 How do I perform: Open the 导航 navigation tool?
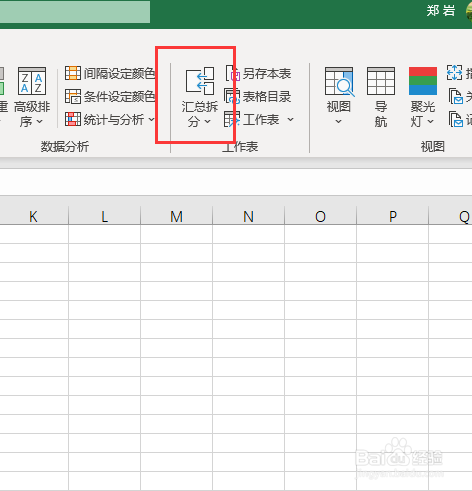pos(381,97)
